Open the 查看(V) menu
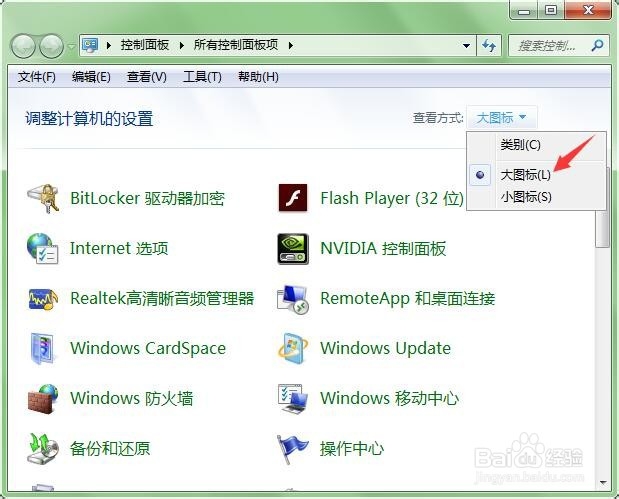Screen dimensions: 619x499 (x=146, y=76)
